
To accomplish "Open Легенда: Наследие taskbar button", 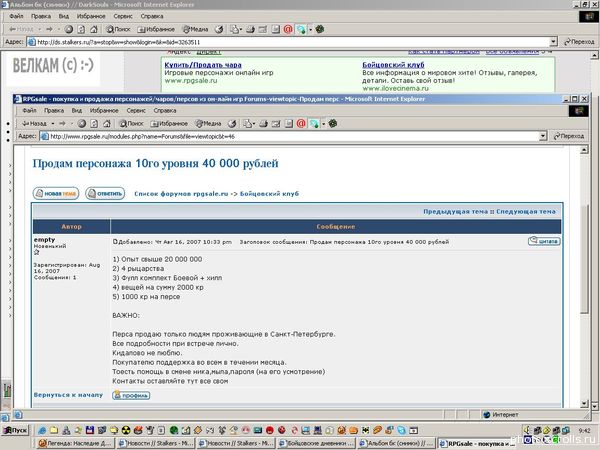I will click(75, 443).
